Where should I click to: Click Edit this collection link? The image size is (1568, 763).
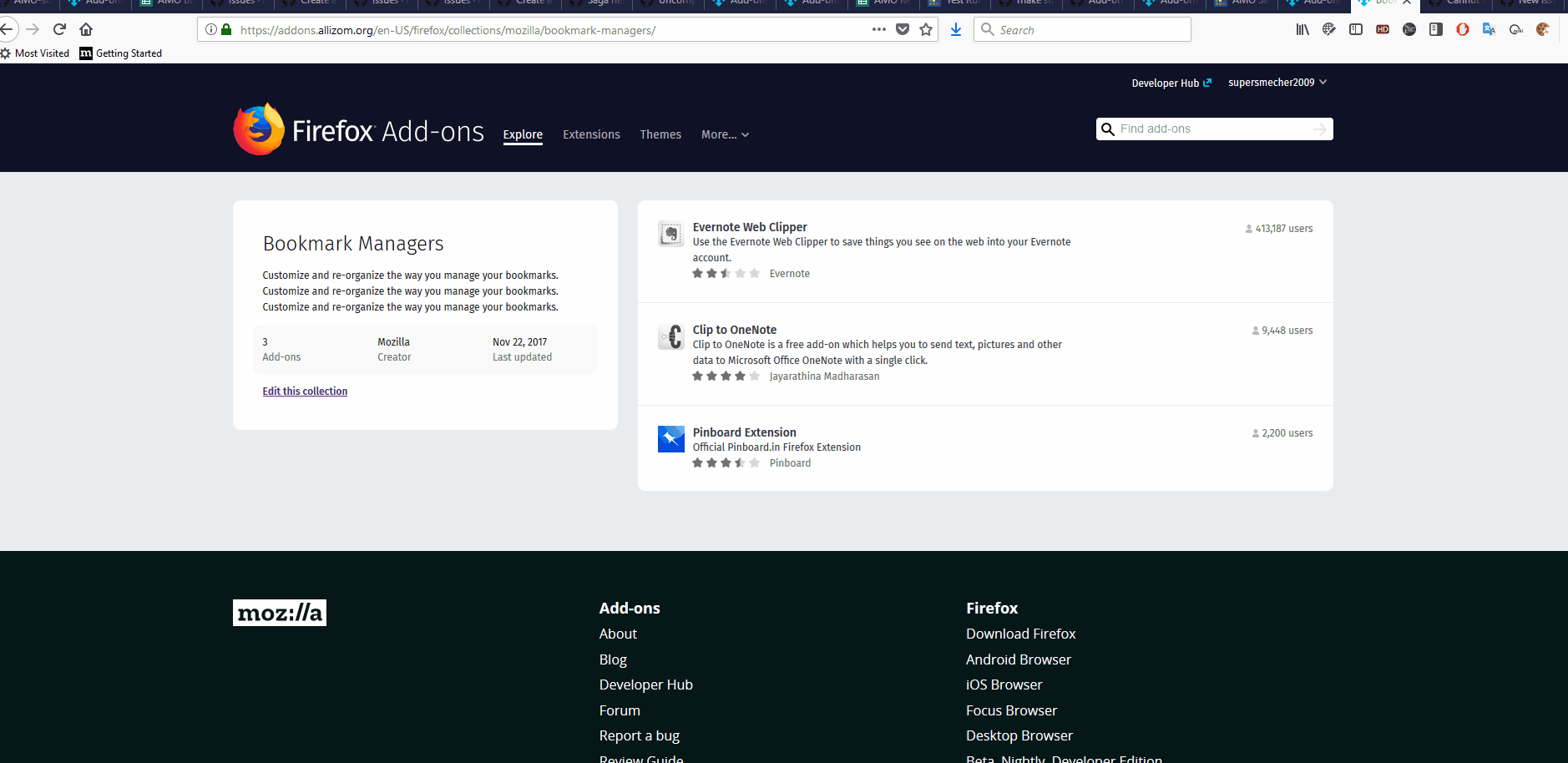click(x=304, y=391)
